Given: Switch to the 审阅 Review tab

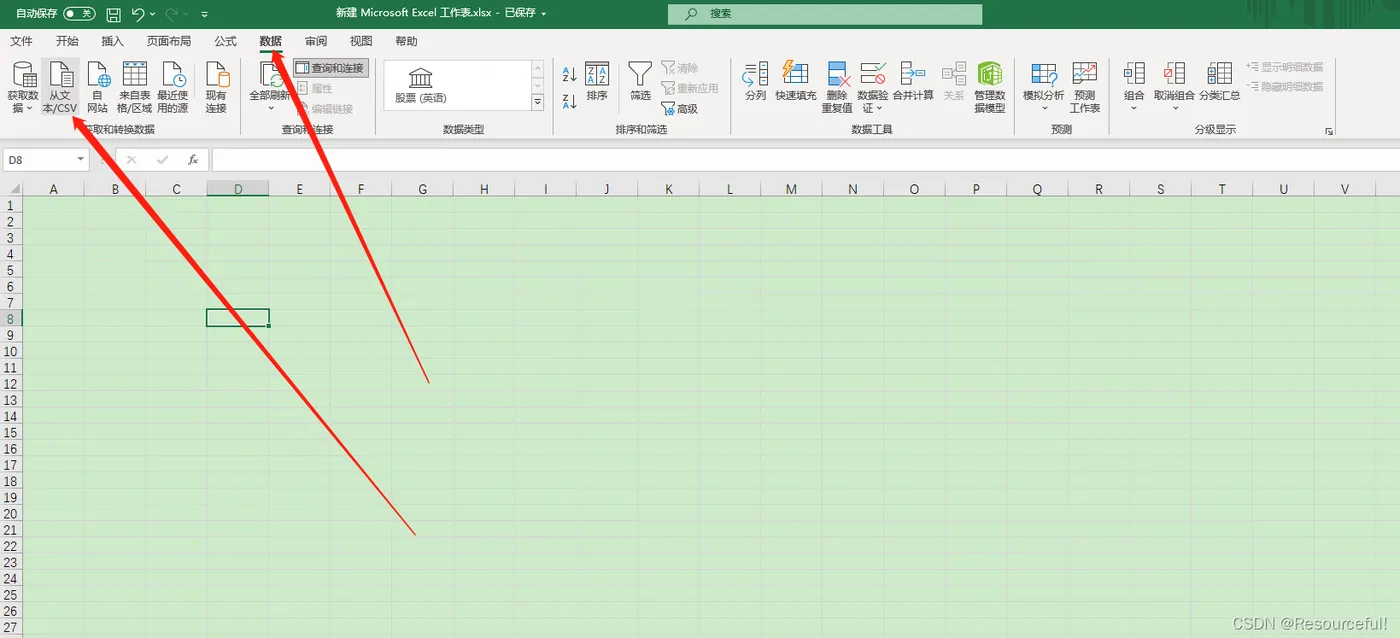Looking at the screenshot, I should 316,41.
